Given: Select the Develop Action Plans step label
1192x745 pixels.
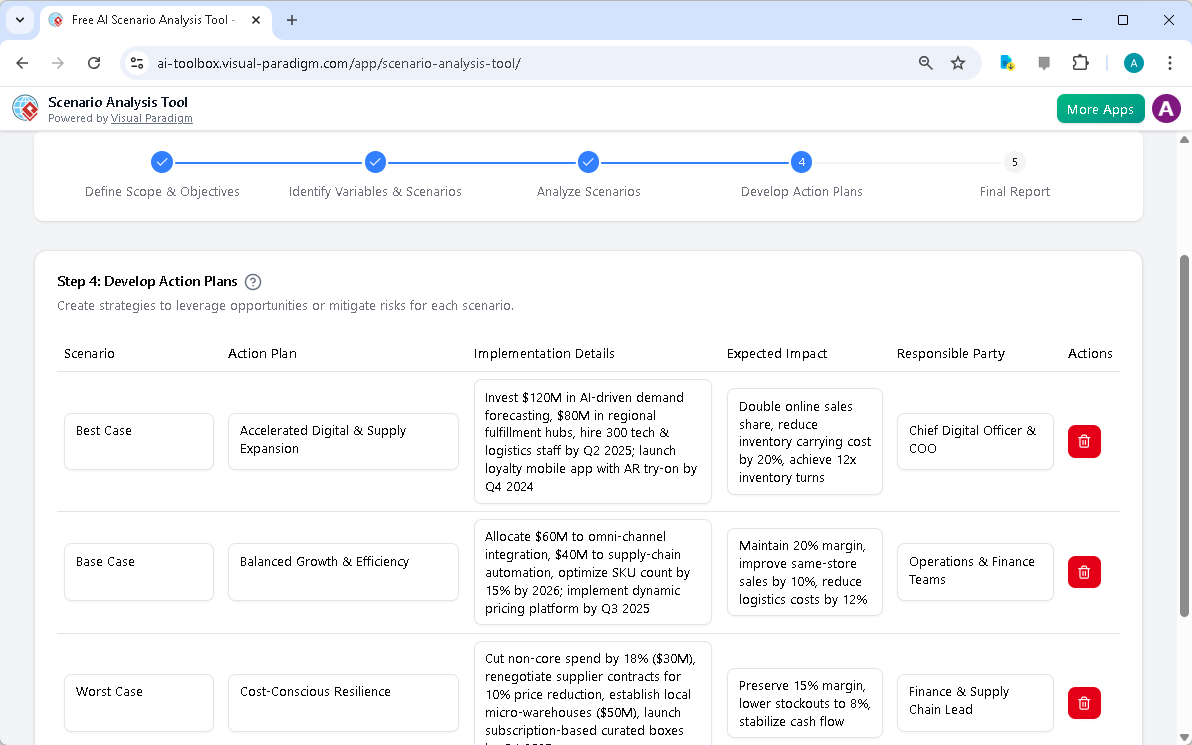Looking at the screenshot, I should click(801, 191).
